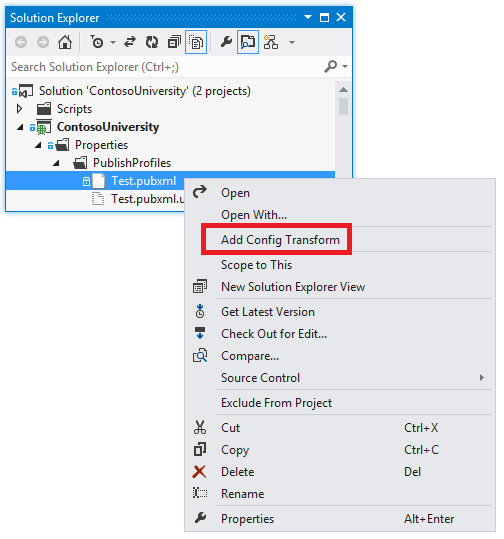The image size is (504, 539).
Task: Click the Pending Changes Filter clock icon
Action: point(97,42)
